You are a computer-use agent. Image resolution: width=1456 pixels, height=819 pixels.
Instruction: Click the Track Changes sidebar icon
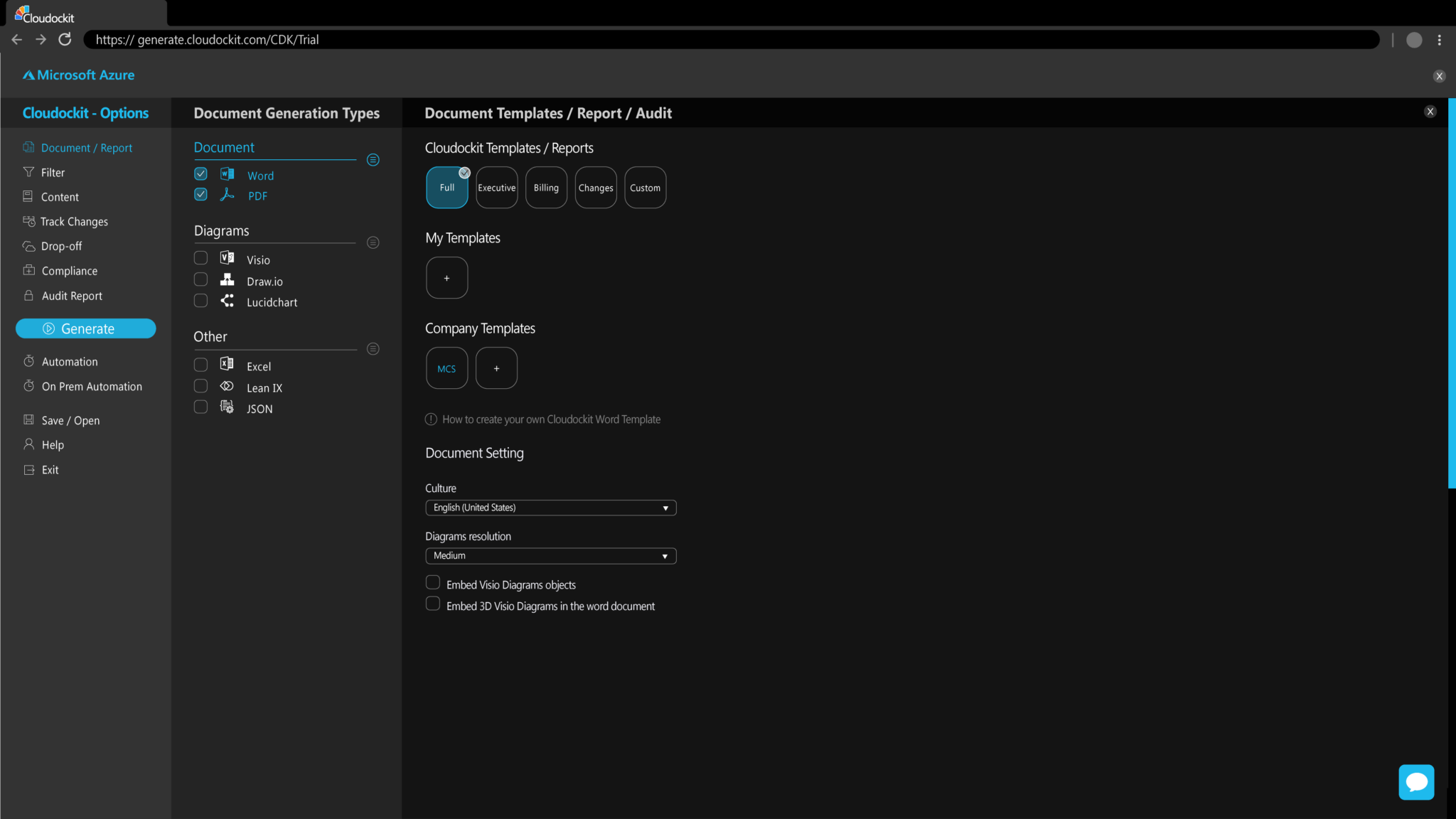pyautogui.click(x=28, y=221)
